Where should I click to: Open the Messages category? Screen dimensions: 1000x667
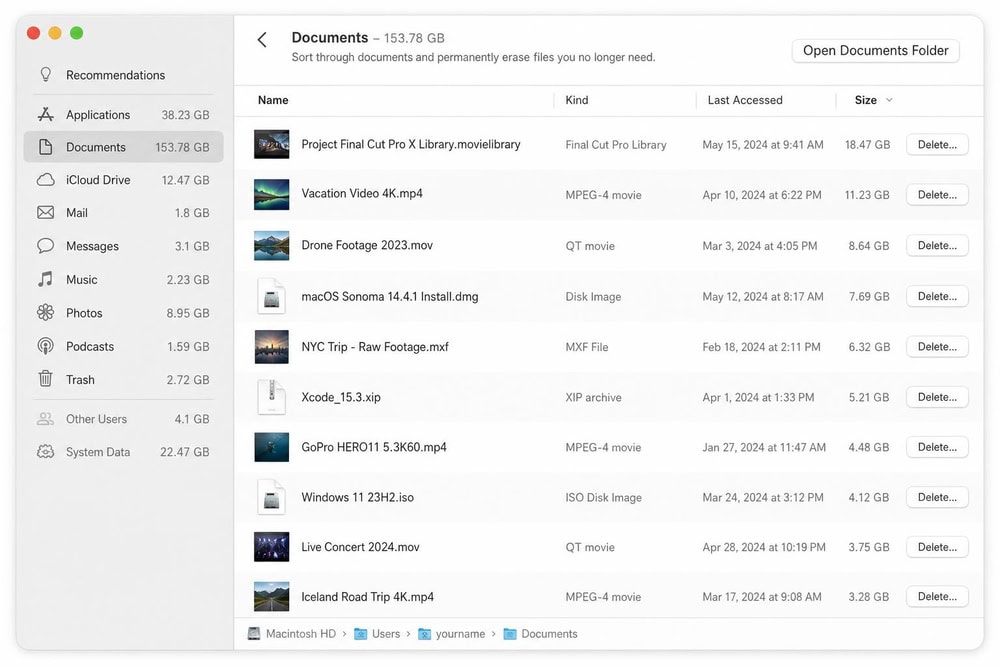(x=123, y=246)
